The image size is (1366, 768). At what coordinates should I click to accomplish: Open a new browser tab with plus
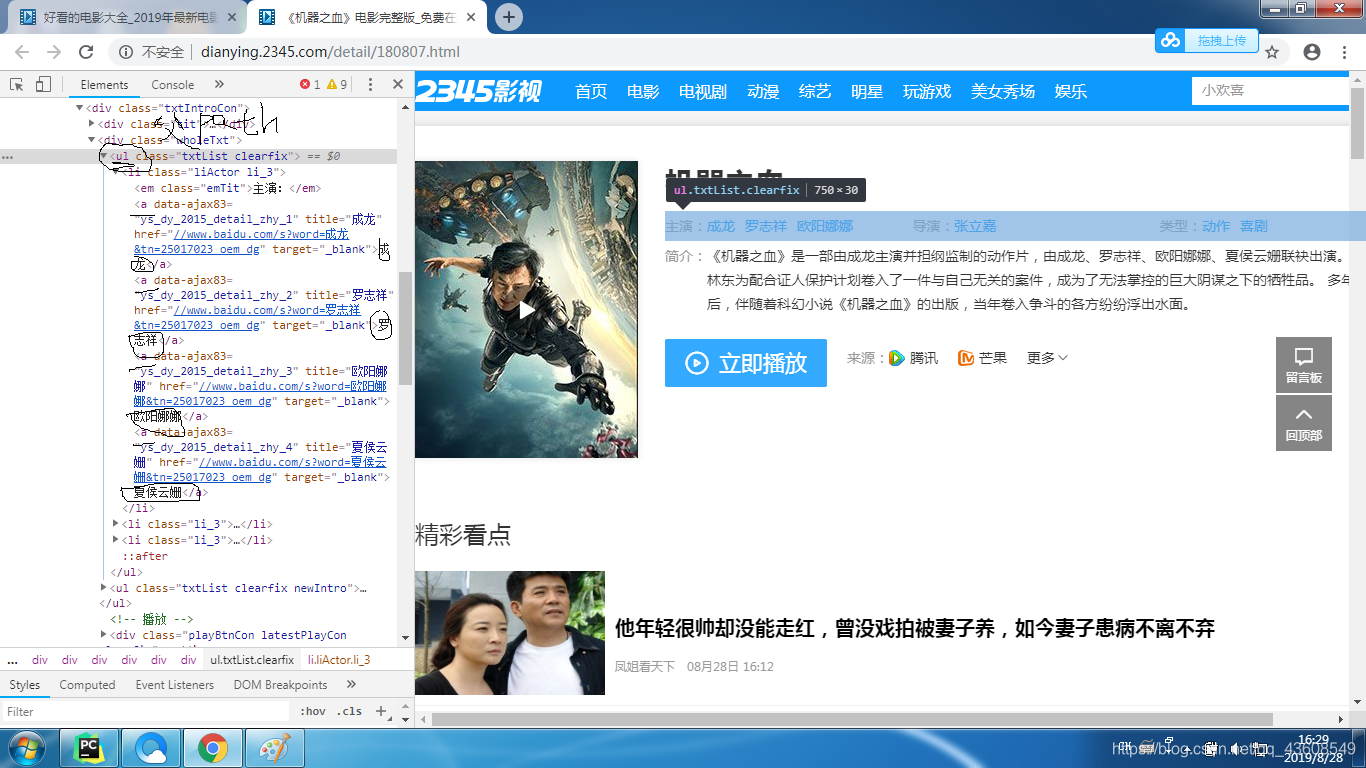(509, 16)
